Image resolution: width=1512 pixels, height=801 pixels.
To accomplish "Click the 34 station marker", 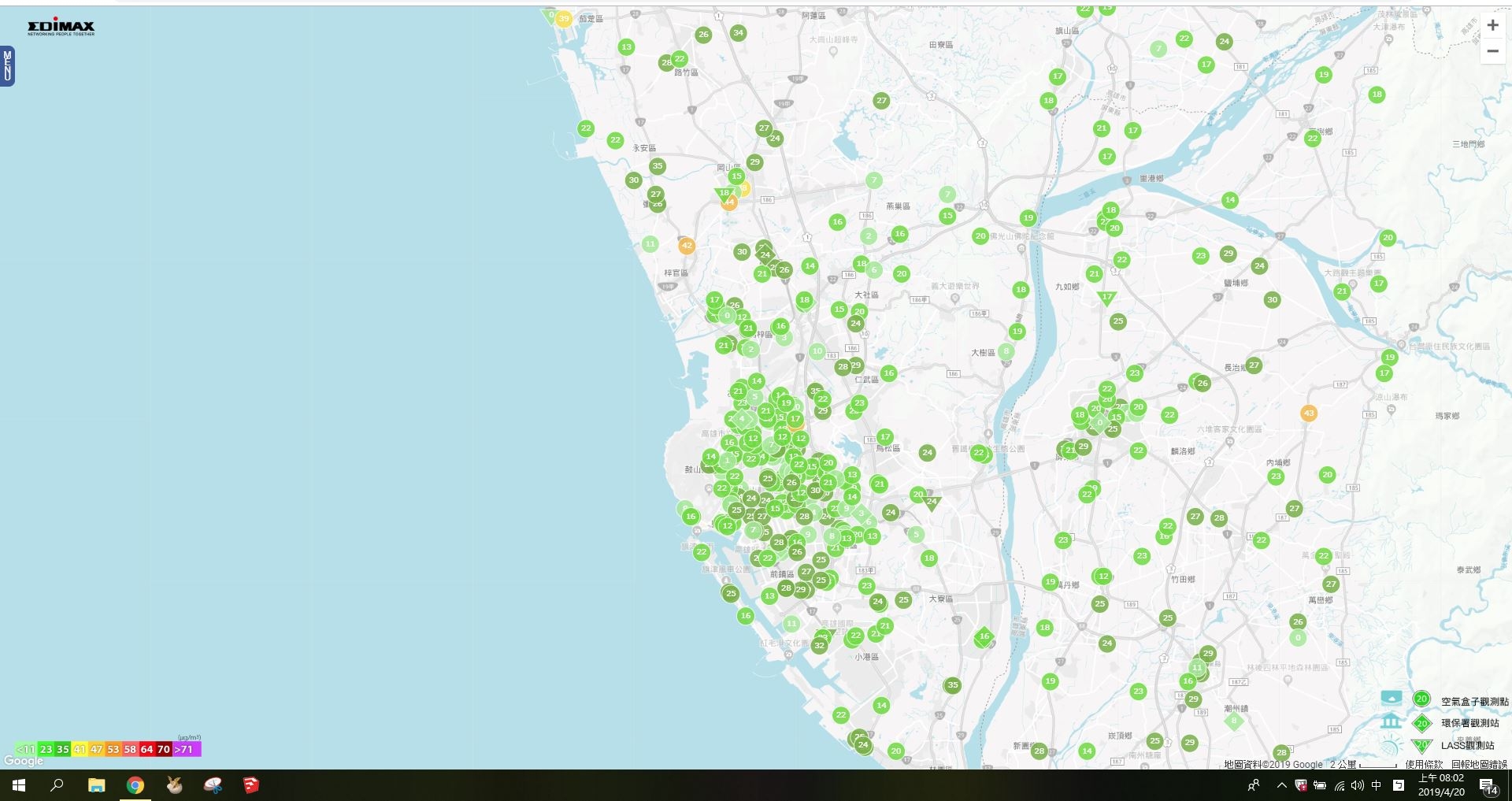I will click(738, 33).
